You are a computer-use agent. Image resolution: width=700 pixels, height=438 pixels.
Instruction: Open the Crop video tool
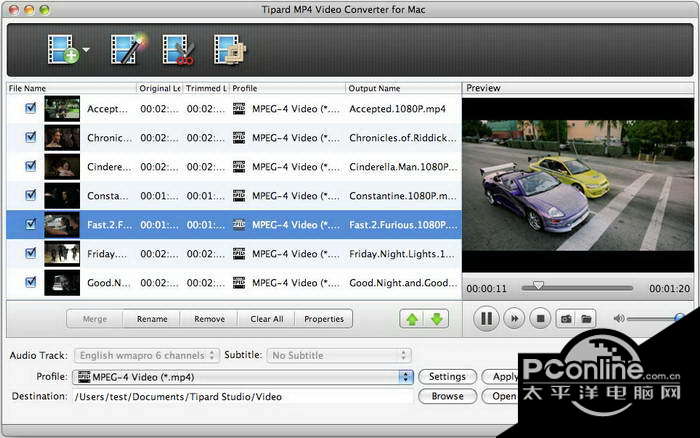point(230,50)
